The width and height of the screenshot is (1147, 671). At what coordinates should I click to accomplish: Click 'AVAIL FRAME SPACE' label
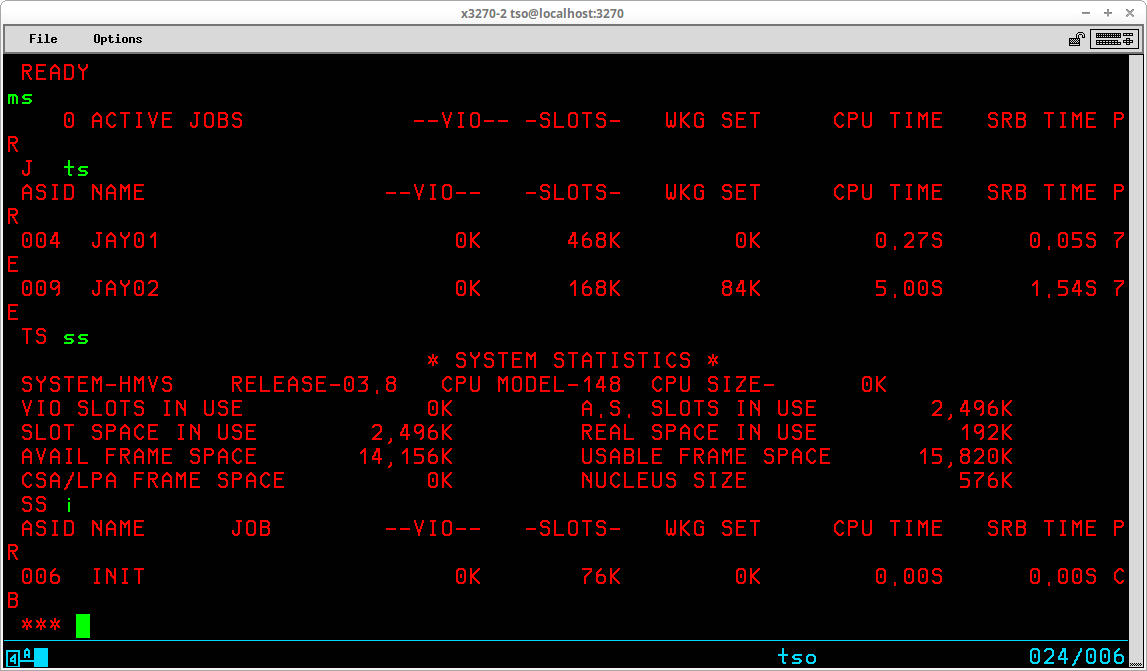(x=139, y=457)
